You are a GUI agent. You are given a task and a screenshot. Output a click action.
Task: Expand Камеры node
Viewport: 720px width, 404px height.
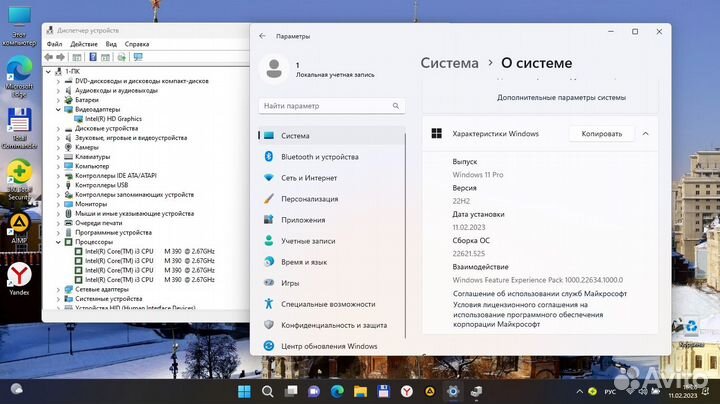58,147
